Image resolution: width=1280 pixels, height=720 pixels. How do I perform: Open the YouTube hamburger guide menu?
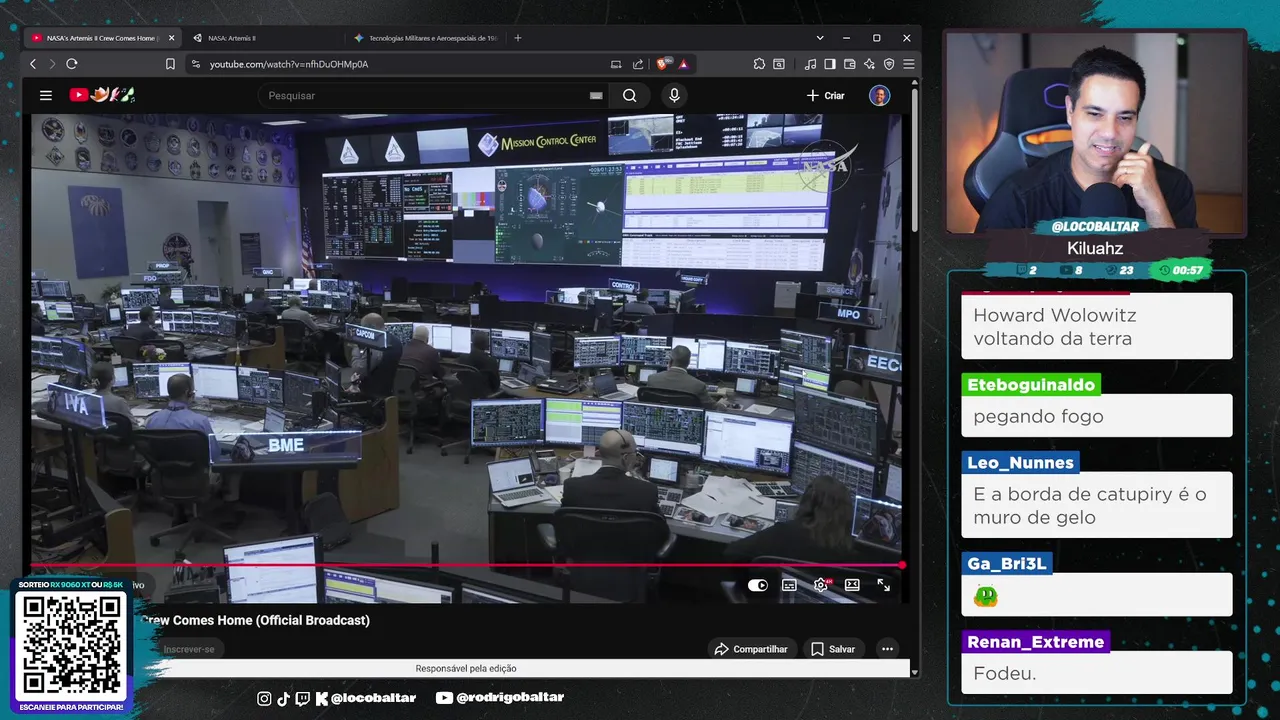(45, 95)
